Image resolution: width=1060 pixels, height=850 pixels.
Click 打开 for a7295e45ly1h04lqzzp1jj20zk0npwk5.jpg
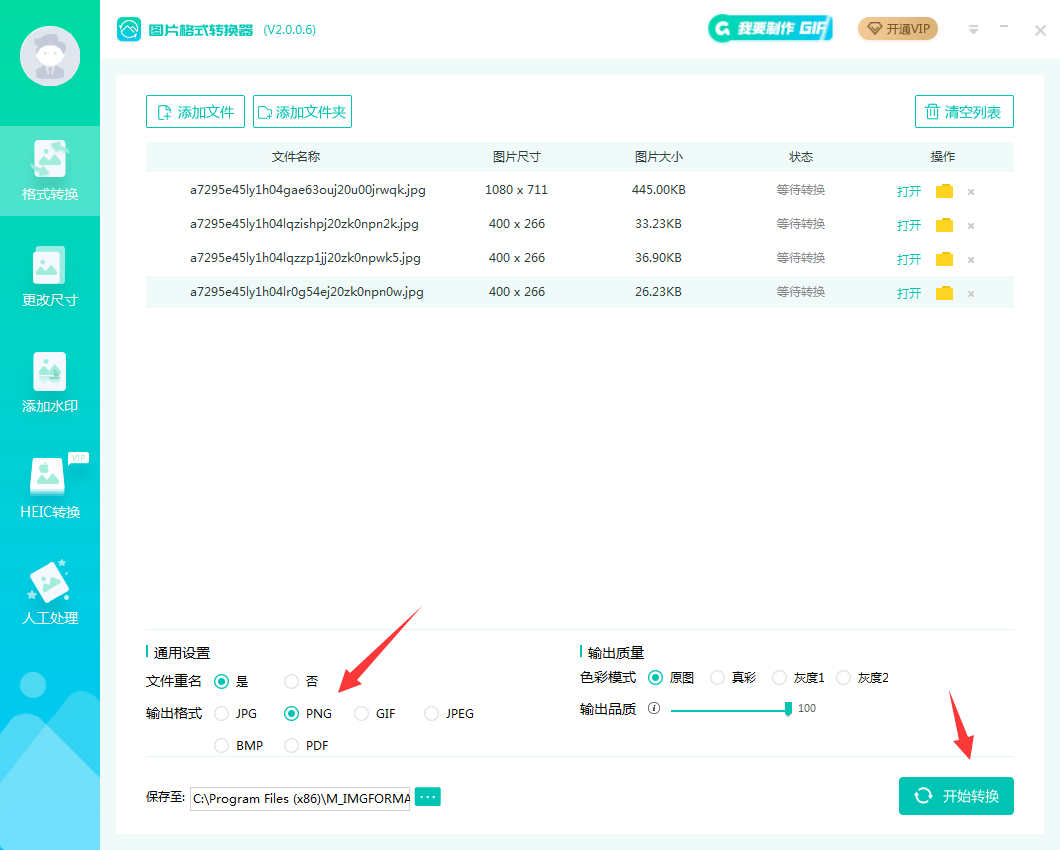pyautogui.click(x=909, y=259)
